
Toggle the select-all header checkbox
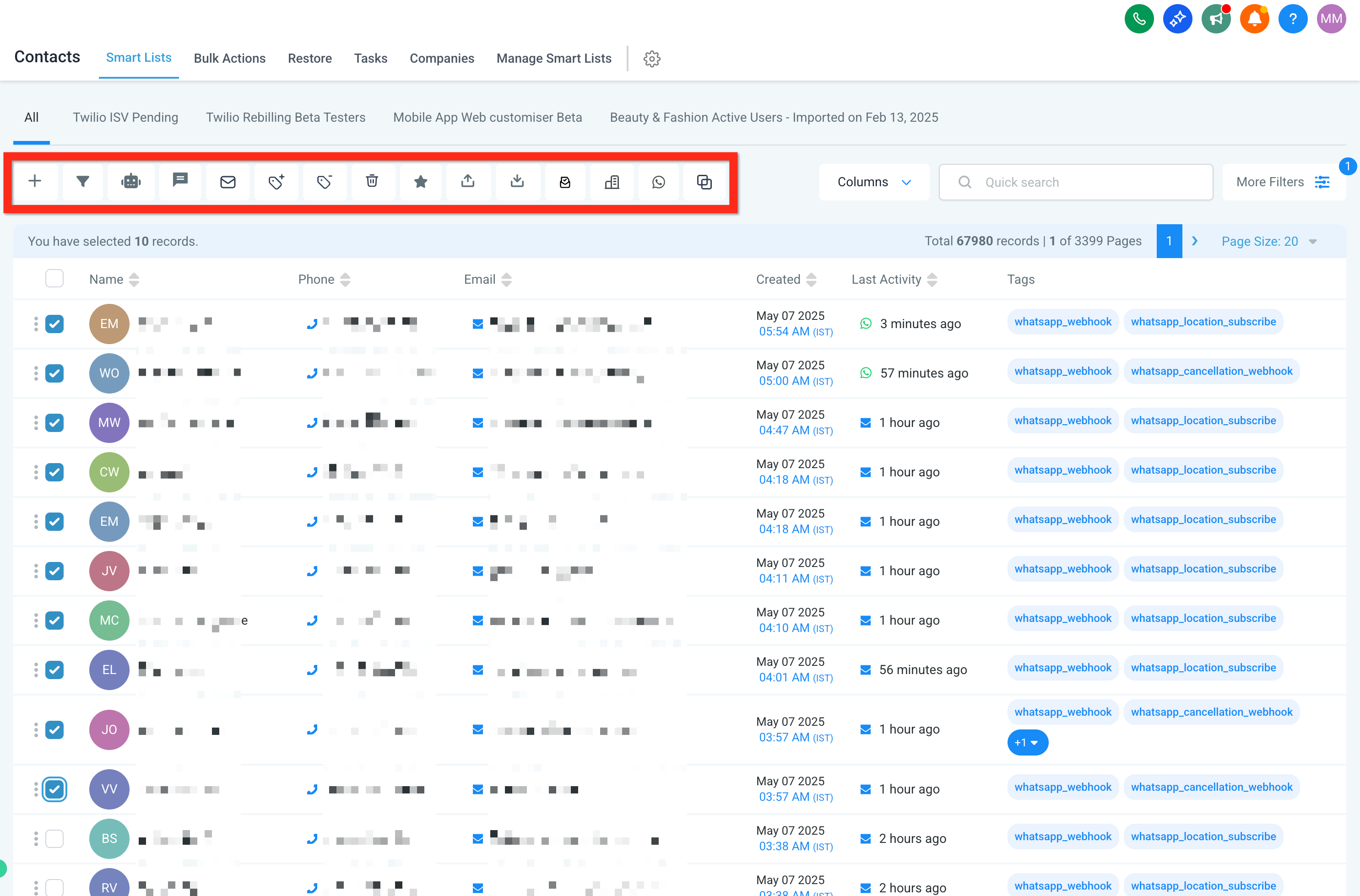[54, 278]
